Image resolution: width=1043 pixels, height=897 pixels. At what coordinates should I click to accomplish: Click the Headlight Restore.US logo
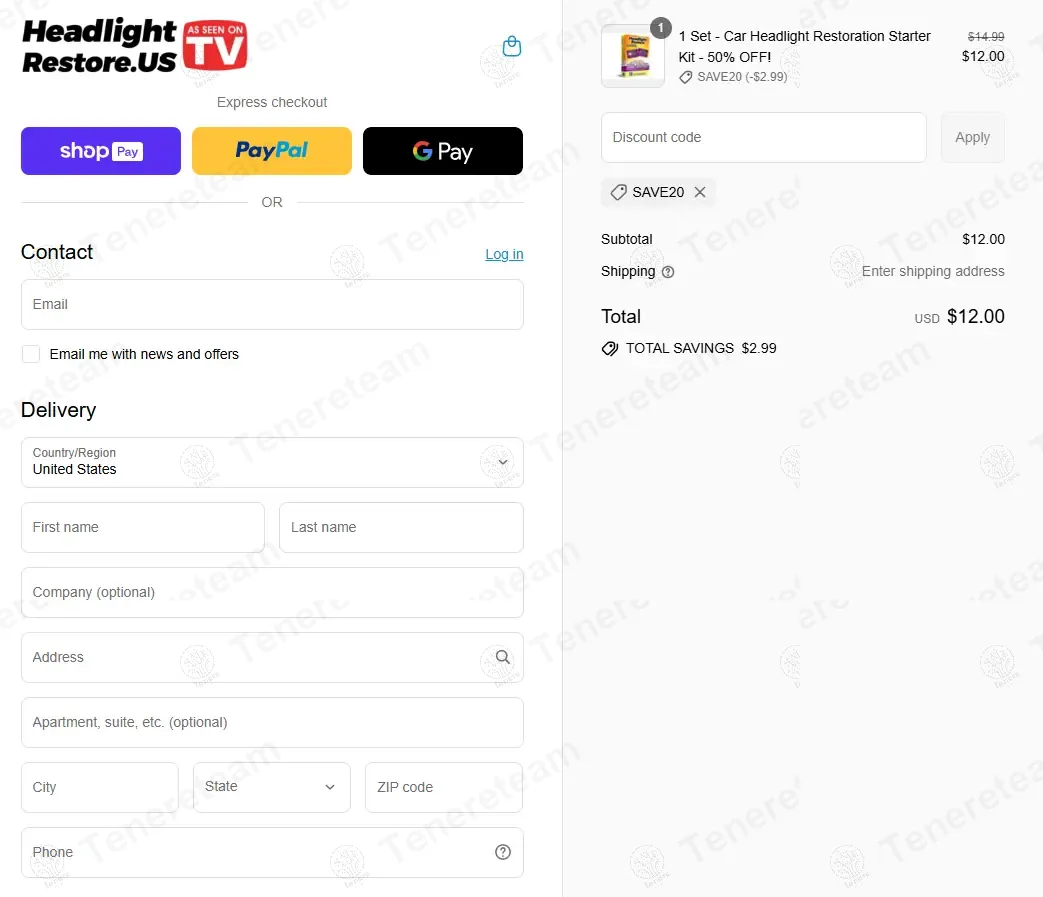(x=134, y=46)
